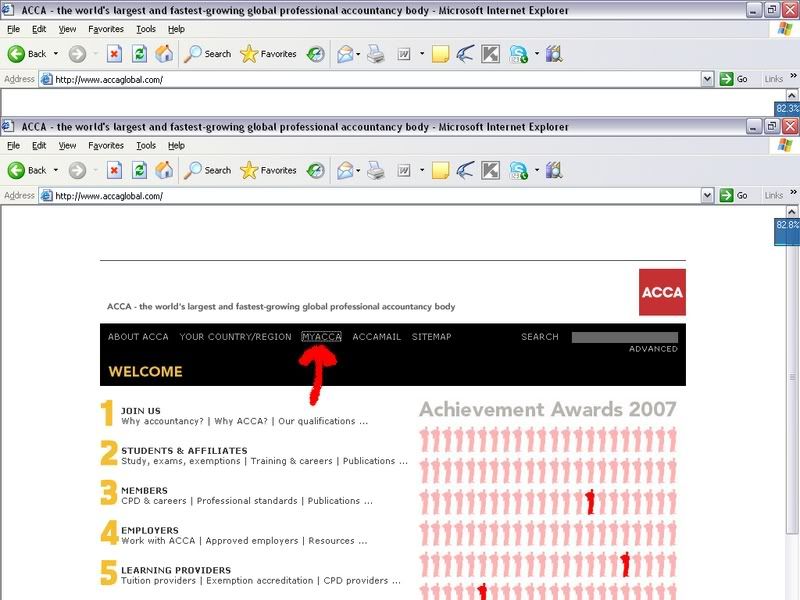800x600 pixels.
Task: Open JOIN US section link
Action: (x=141, y=411)
